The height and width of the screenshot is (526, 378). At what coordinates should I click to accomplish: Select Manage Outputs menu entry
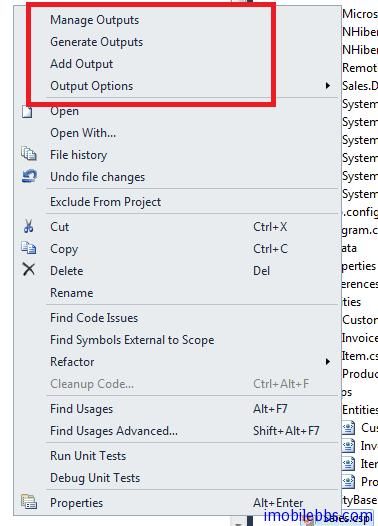pyautogui.click(x=95, y=20)
